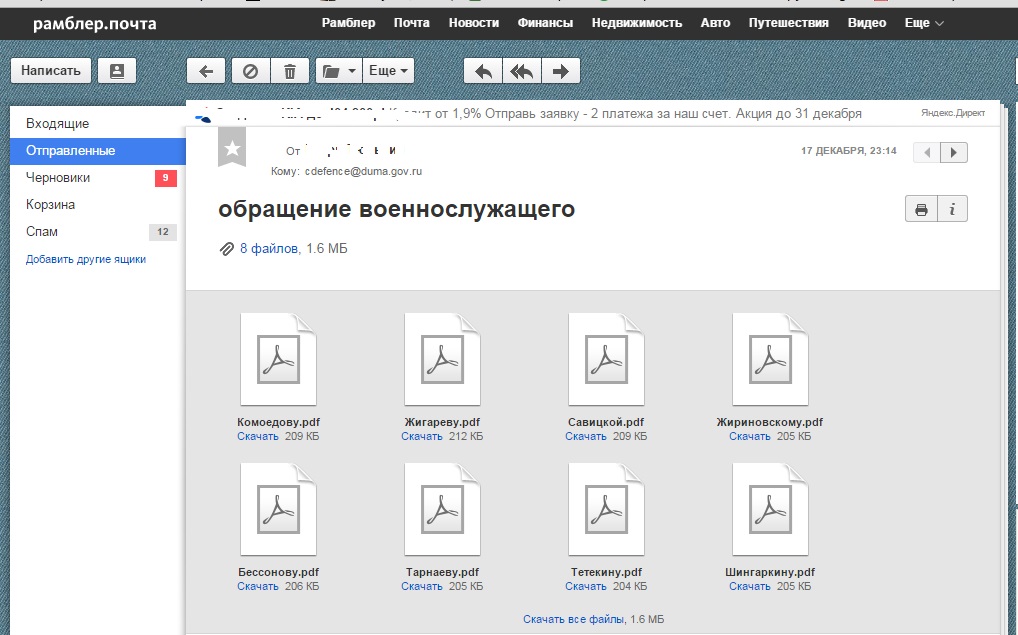The image size is (1018, 635).
Task: Click the Яндекс.Директ ad label
Action: (952, 113)
